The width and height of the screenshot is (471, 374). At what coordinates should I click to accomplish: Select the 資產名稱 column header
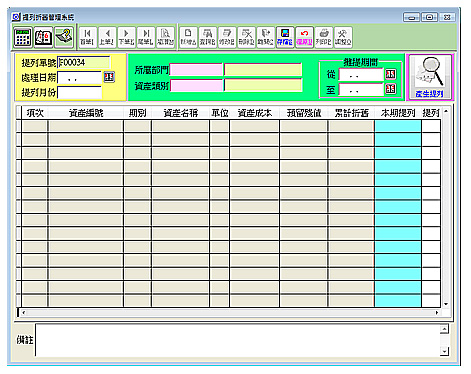pyautogui.click(x=180, y=113)
